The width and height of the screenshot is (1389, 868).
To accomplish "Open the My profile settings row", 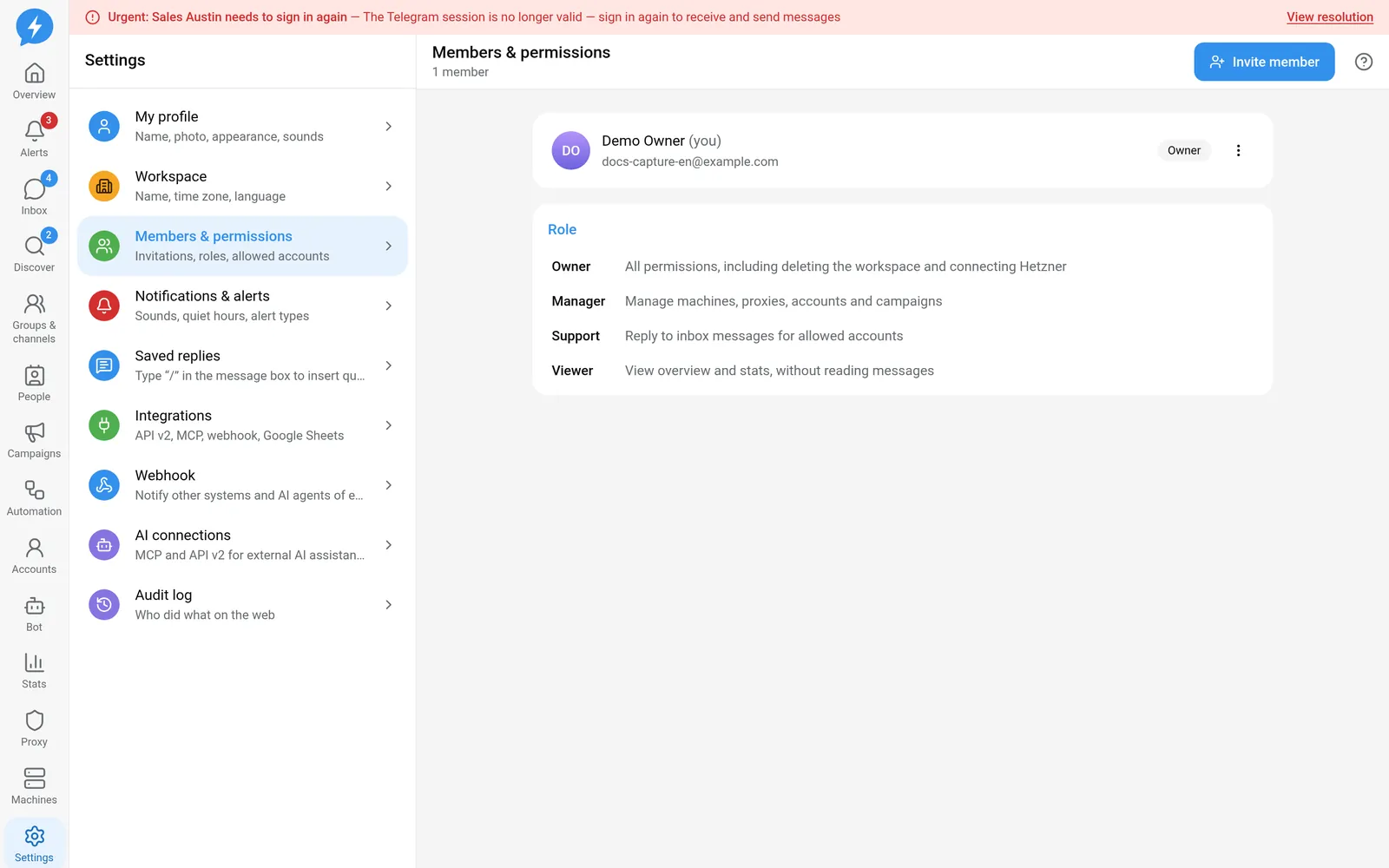I will (x=242, y=127).
